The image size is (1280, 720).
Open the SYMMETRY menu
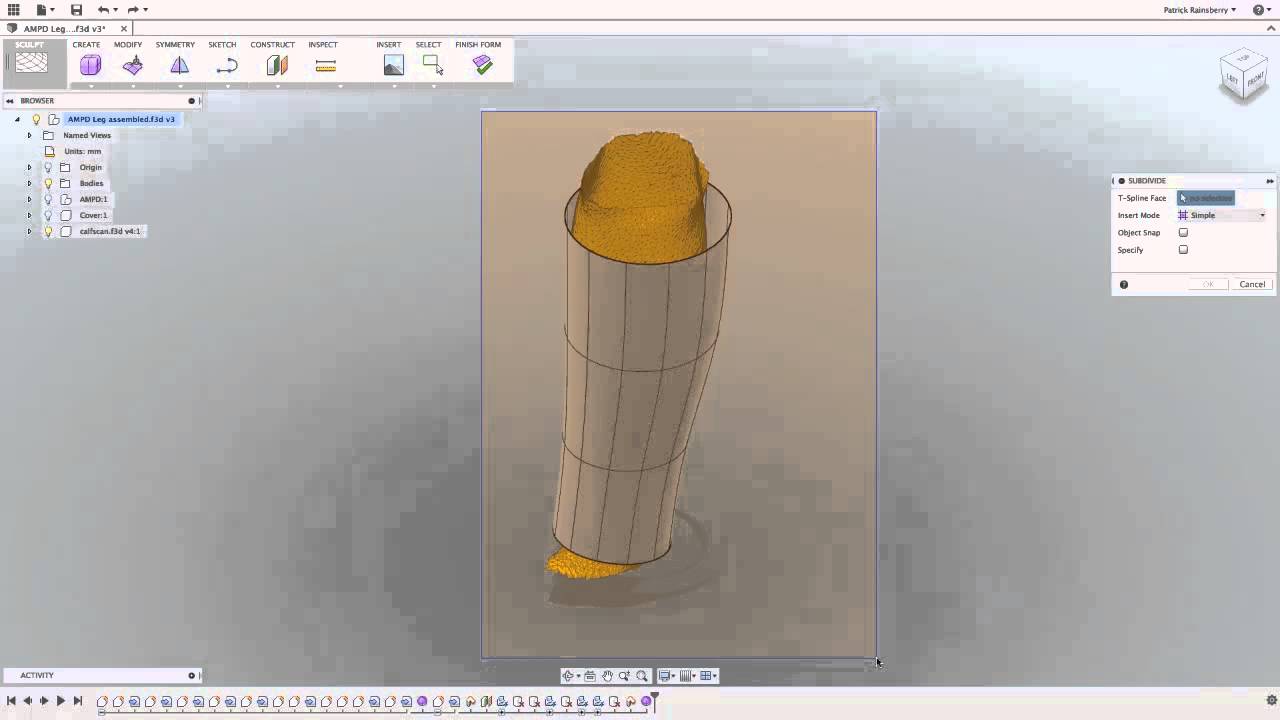coord(175,45)
